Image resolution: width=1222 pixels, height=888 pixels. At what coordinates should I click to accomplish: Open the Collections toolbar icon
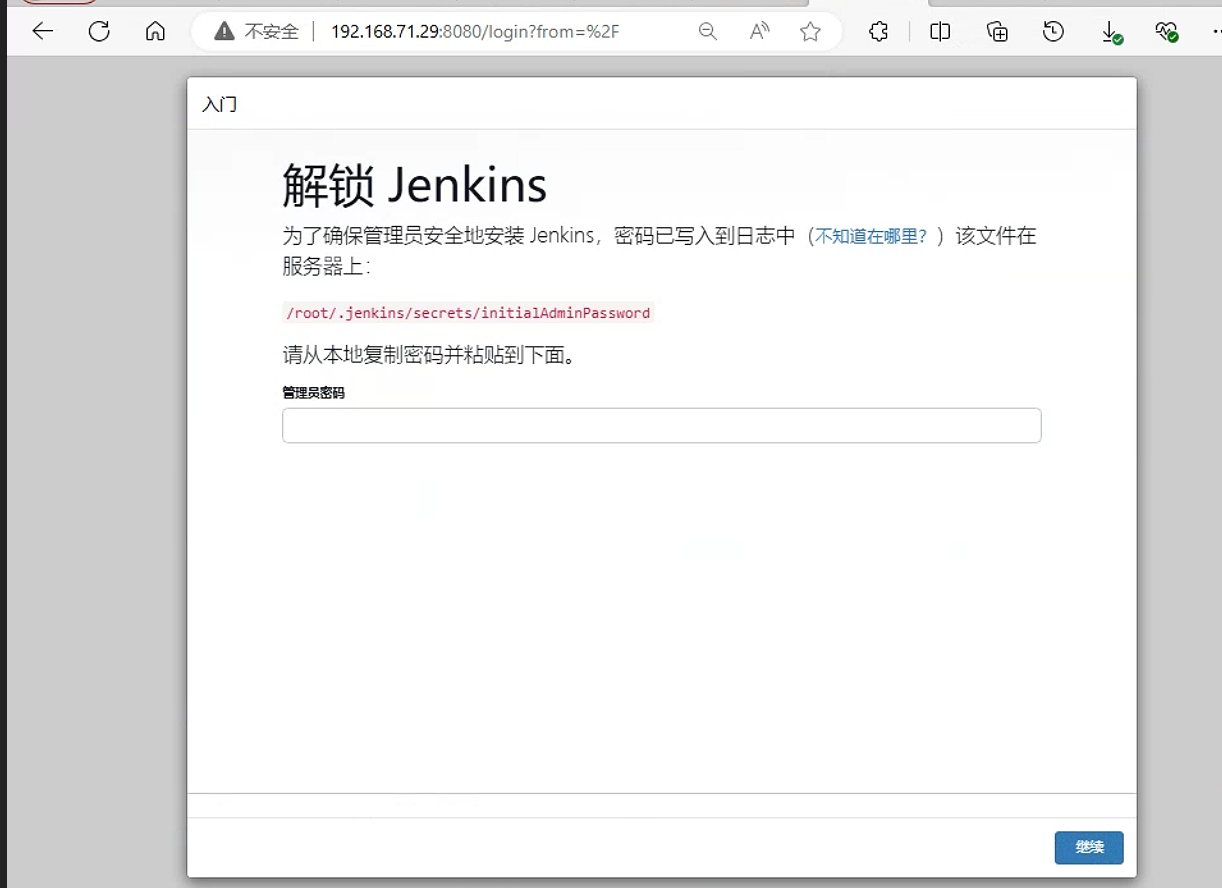pyautogui.click(x=997, y=31)
